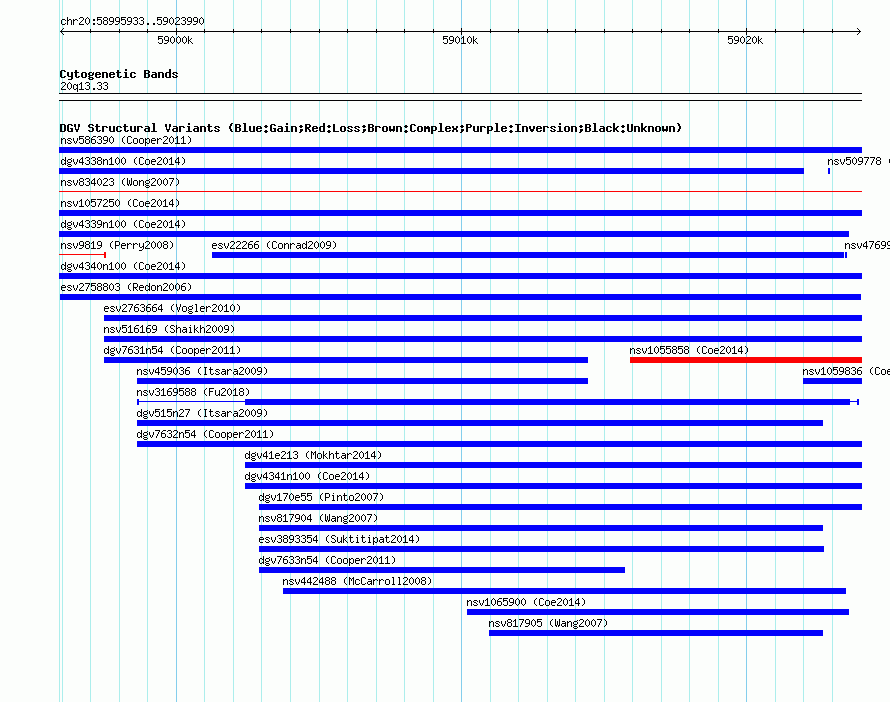Click dgv41e213 (Mokhtar2014) label
This screenshot has width=890, height=702.
click(x=313, y=455)
